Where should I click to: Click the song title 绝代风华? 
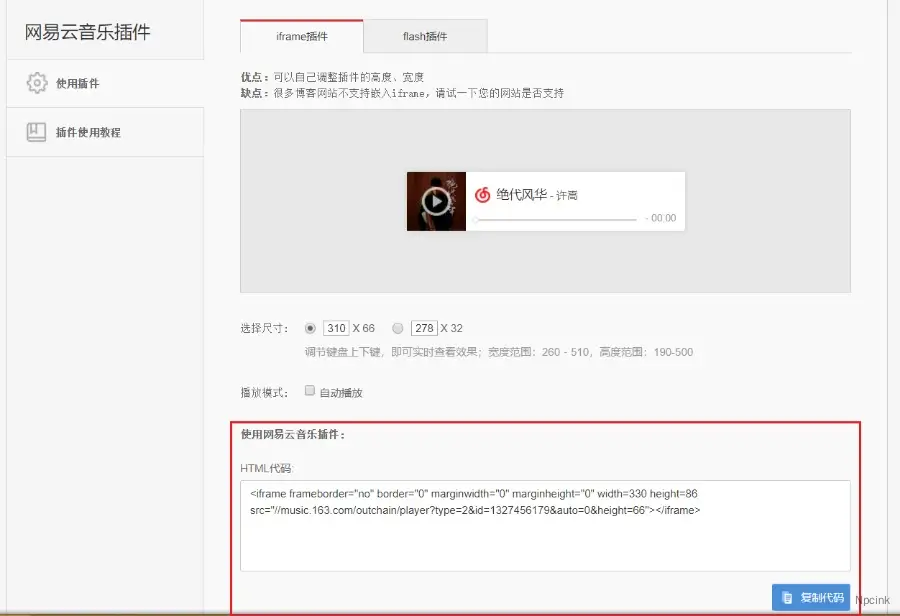click(521, 195)
